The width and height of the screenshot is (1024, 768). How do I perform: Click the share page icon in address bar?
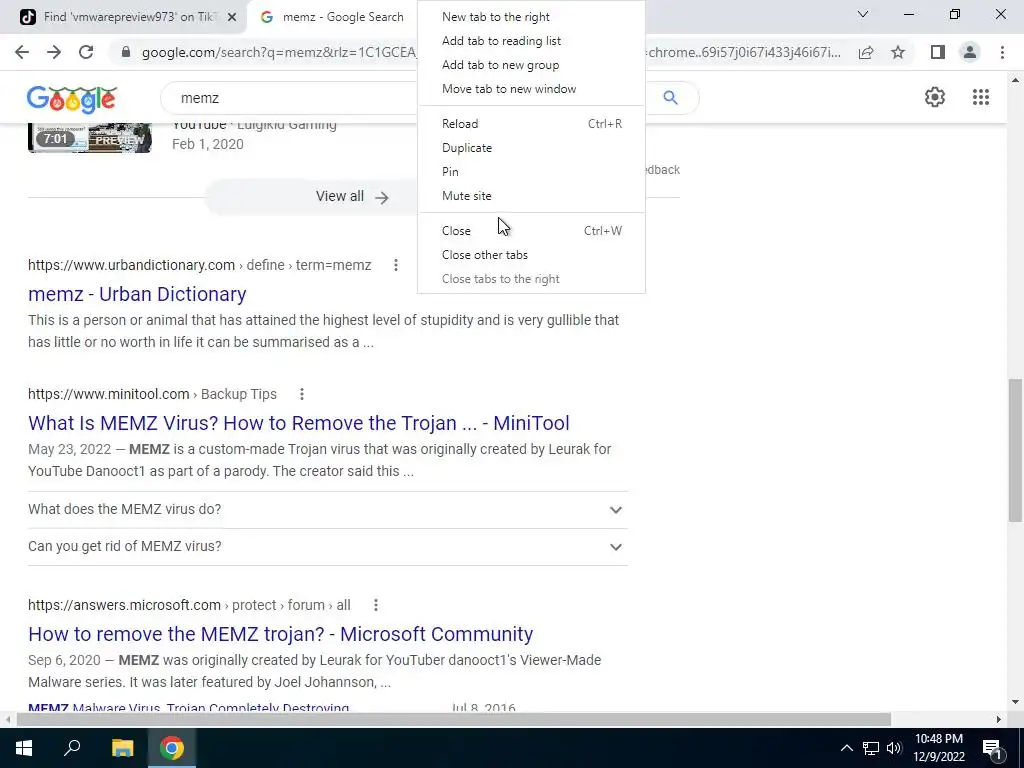pyautogui.click(x=866, y=52)
